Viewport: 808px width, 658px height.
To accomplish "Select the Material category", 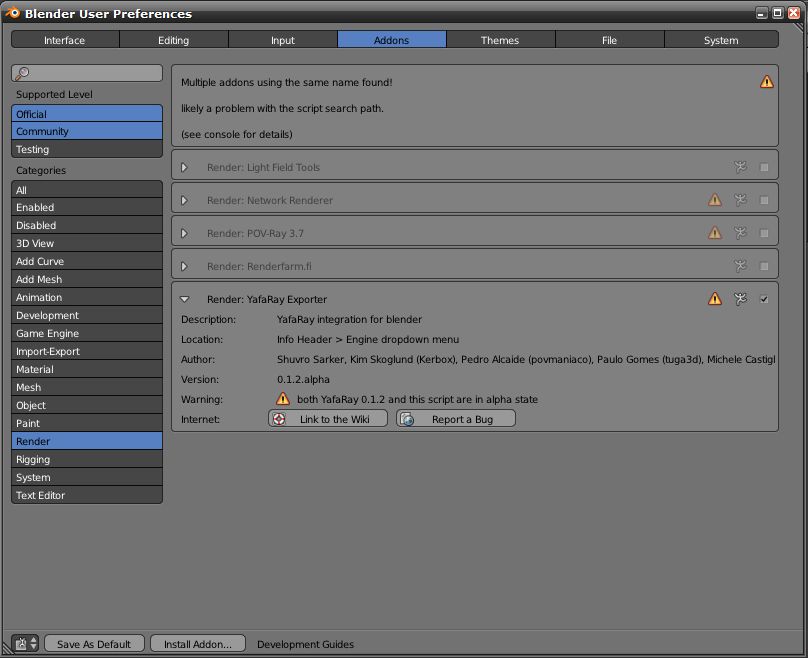I will (87, 369).
